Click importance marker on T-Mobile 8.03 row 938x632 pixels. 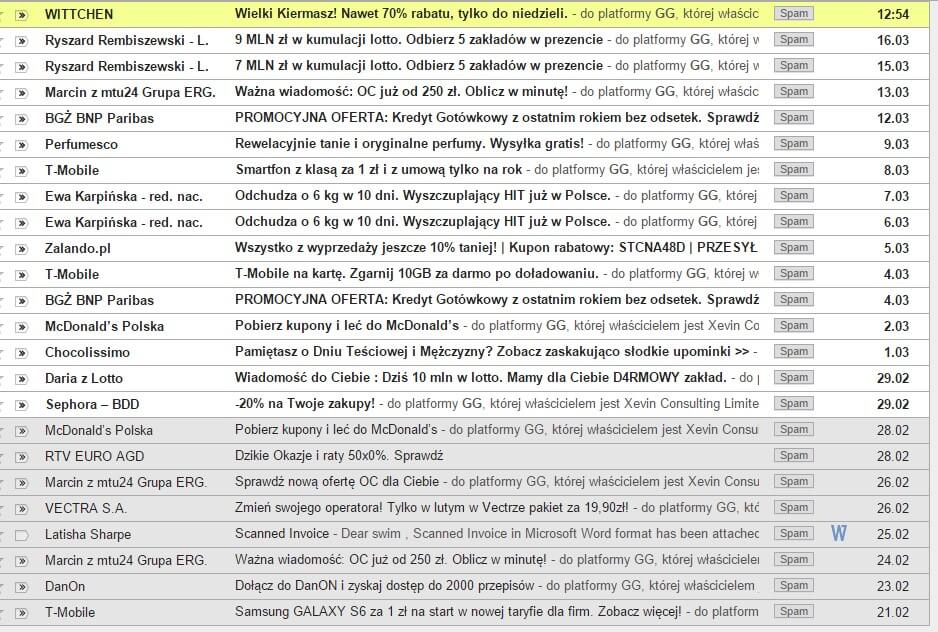tap(22, 171)
